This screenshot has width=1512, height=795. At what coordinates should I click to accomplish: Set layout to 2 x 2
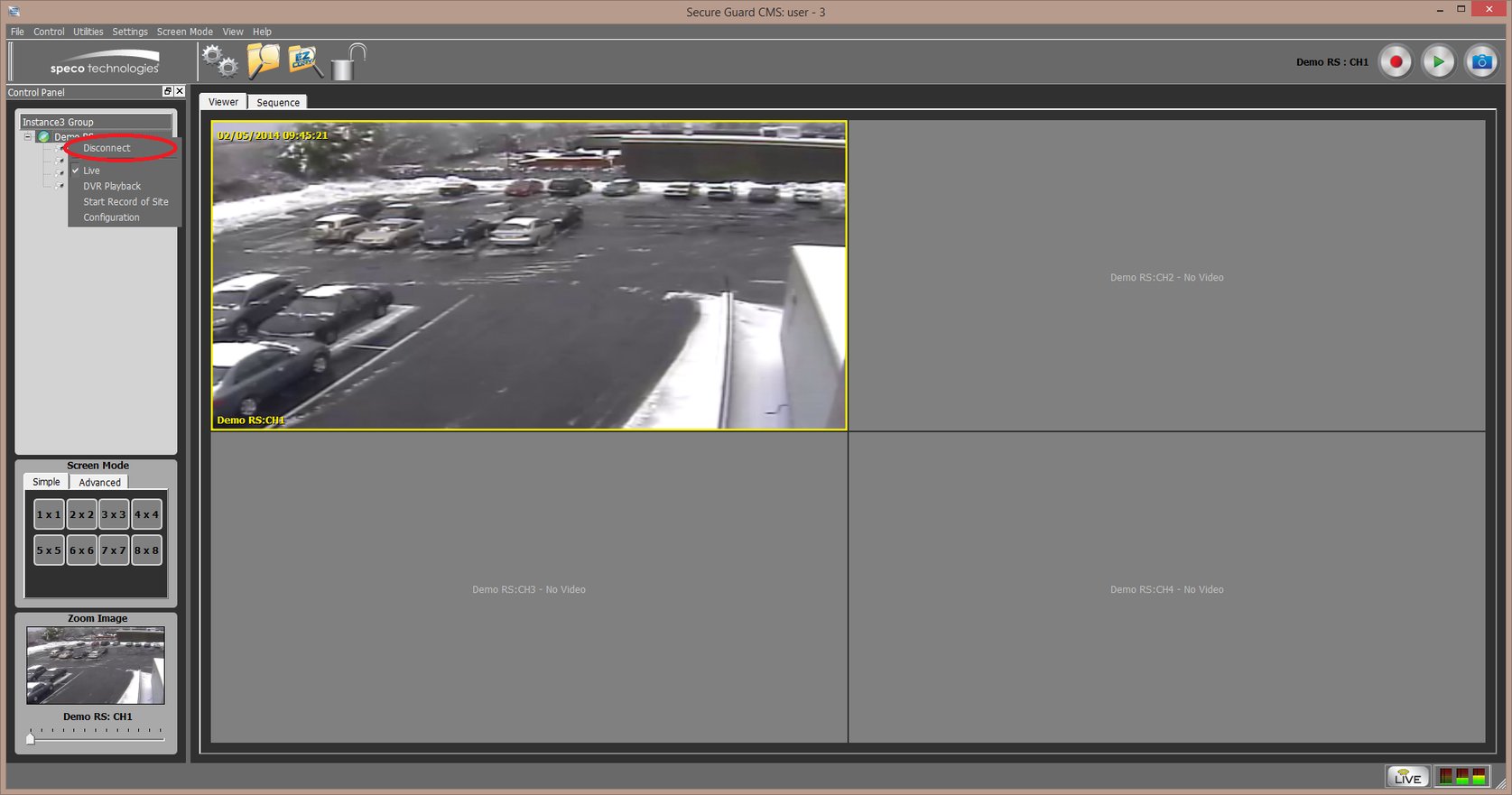81,514
